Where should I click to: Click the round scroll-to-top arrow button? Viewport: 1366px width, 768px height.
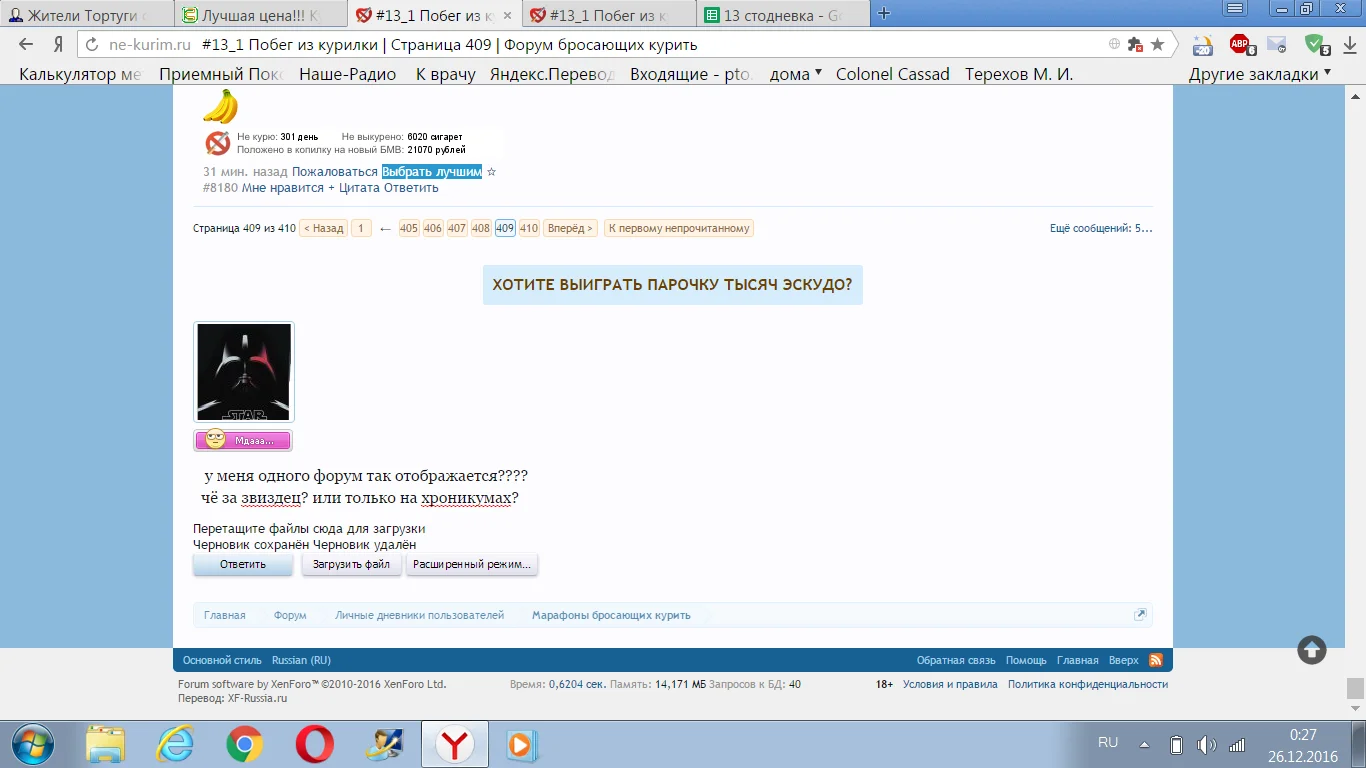pos(1312,650)
